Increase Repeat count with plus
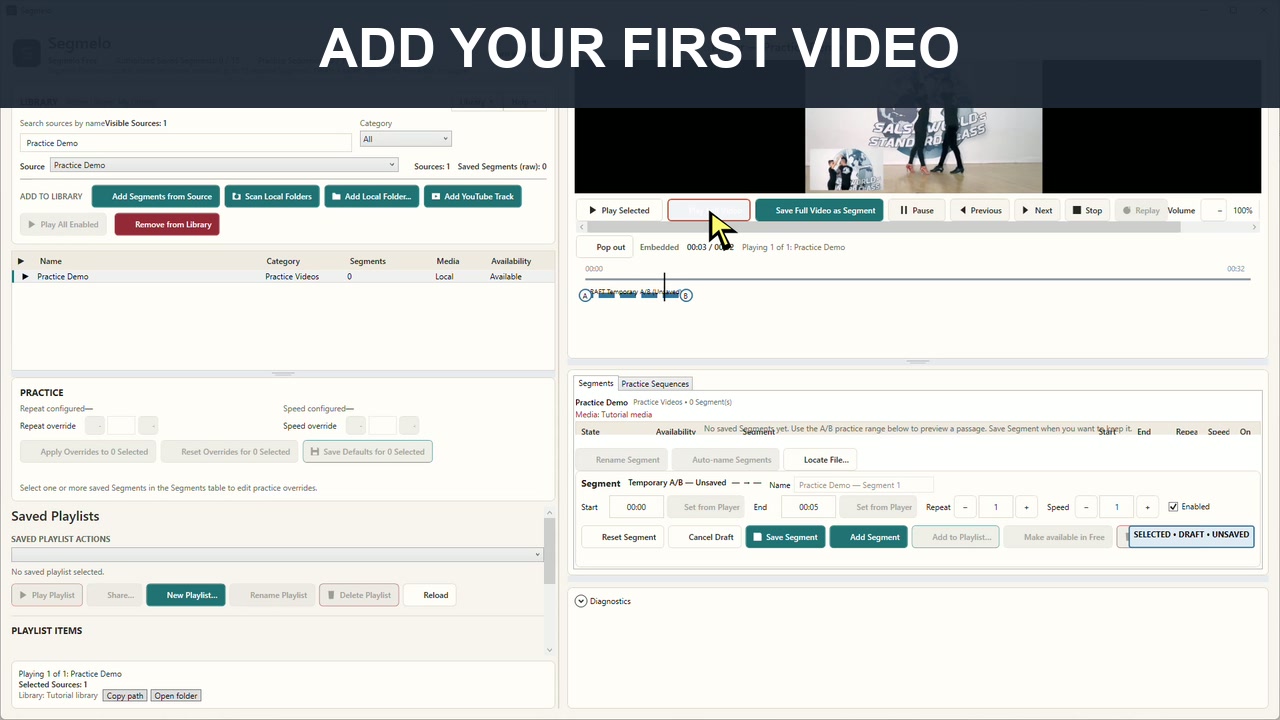 [1026, 507]
